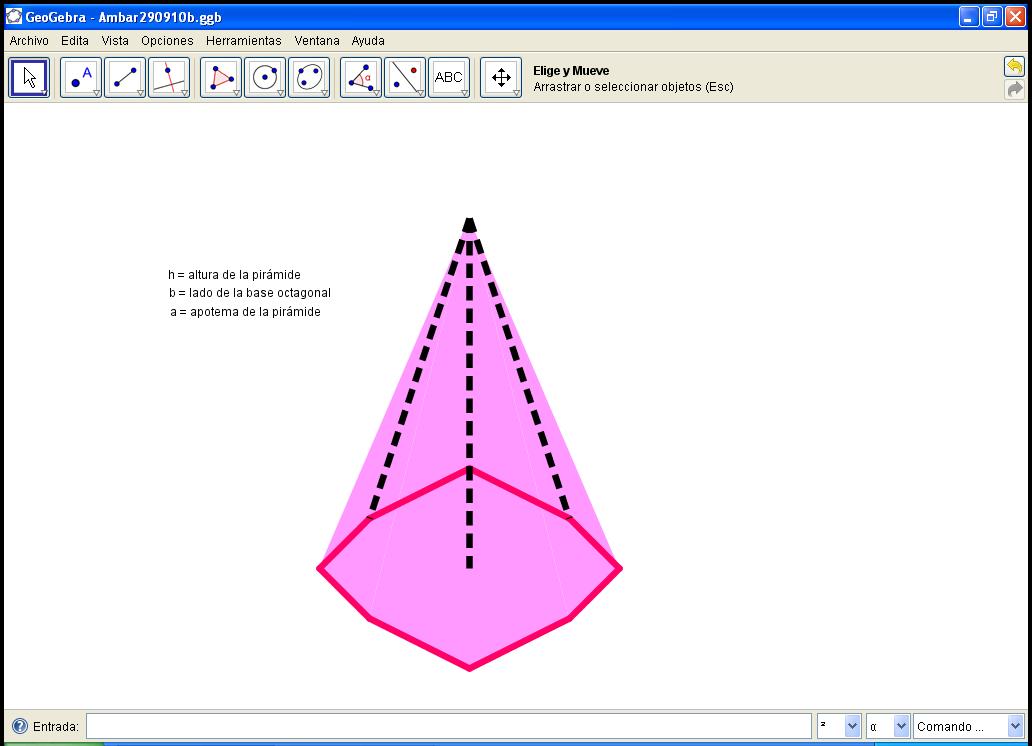Select the New Point tool
1032x746 pixels.
80,77
